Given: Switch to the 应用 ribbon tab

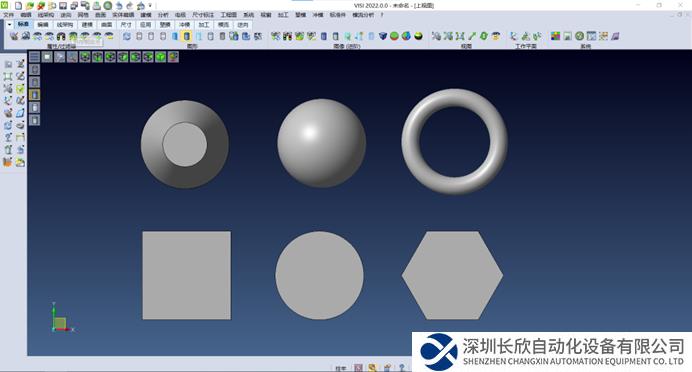Looking at the screenshot, I should [x=145, y=25].
